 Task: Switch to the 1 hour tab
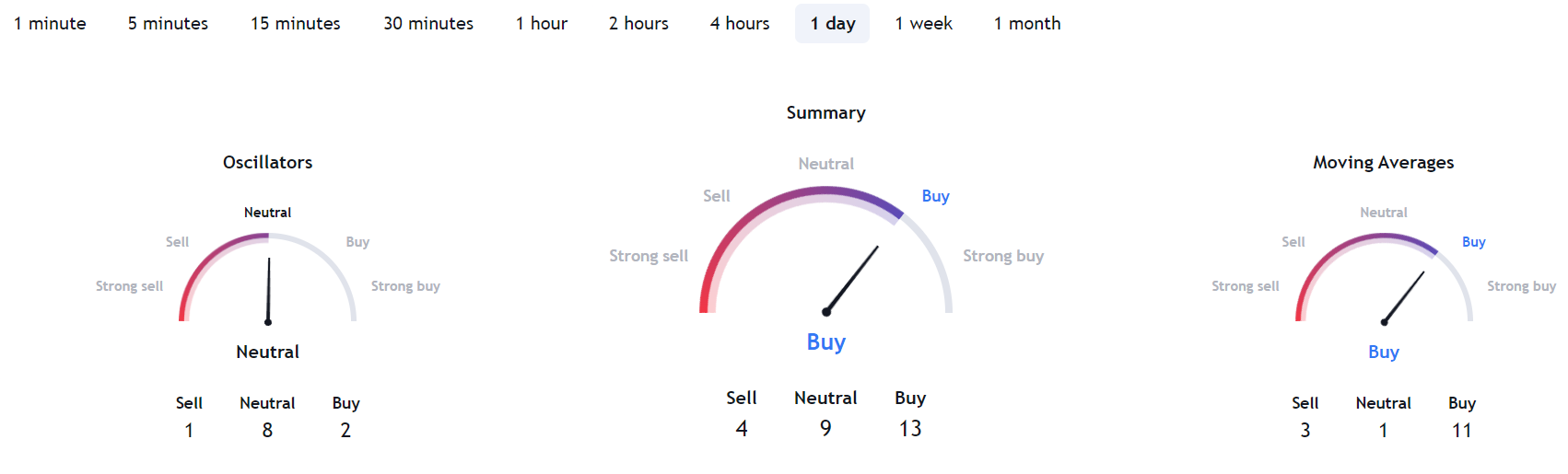(x=542, y=23)
